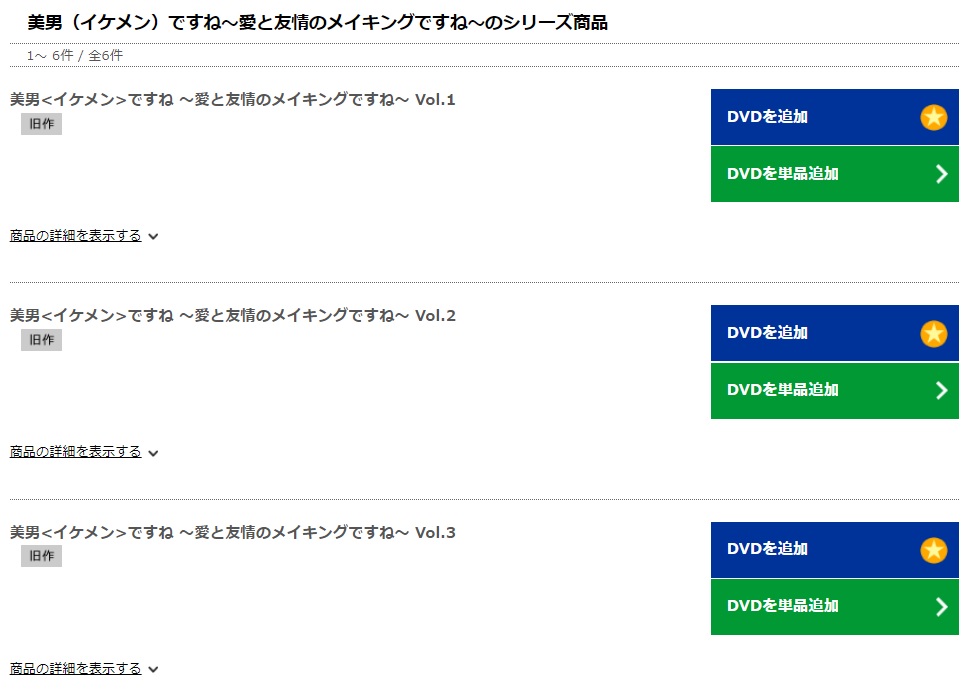Click the star icon on the Vol.1 DVDを追加 button

[x=933, y=117]
